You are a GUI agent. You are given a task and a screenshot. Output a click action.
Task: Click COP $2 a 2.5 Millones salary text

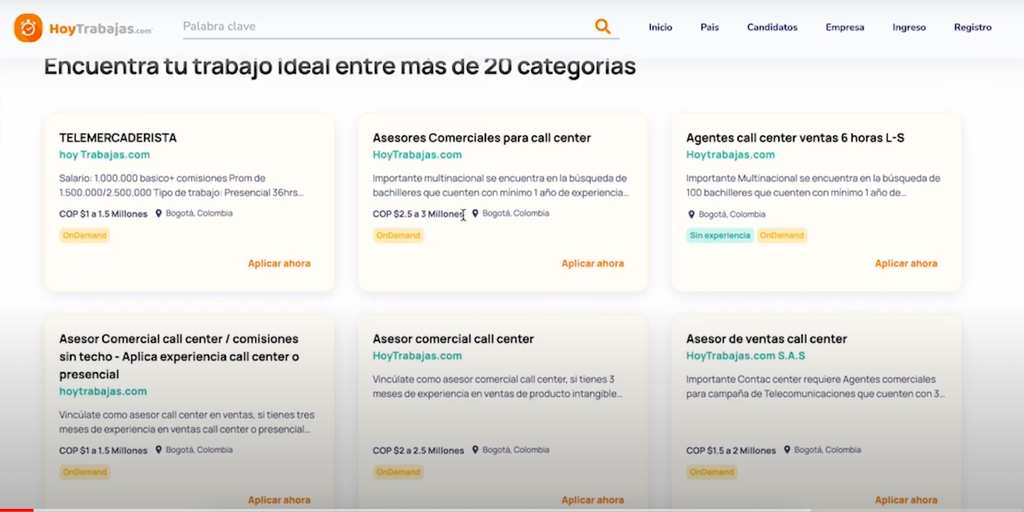(418, 451)
